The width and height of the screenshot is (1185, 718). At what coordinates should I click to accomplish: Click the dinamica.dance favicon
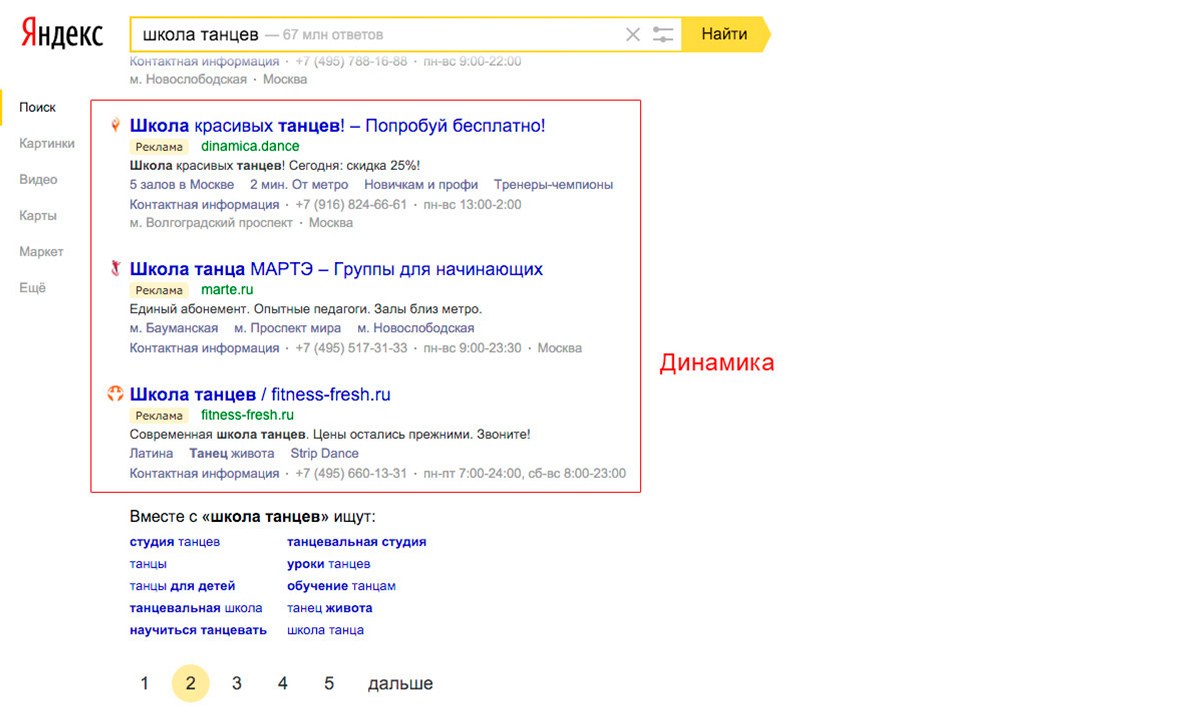116,126
